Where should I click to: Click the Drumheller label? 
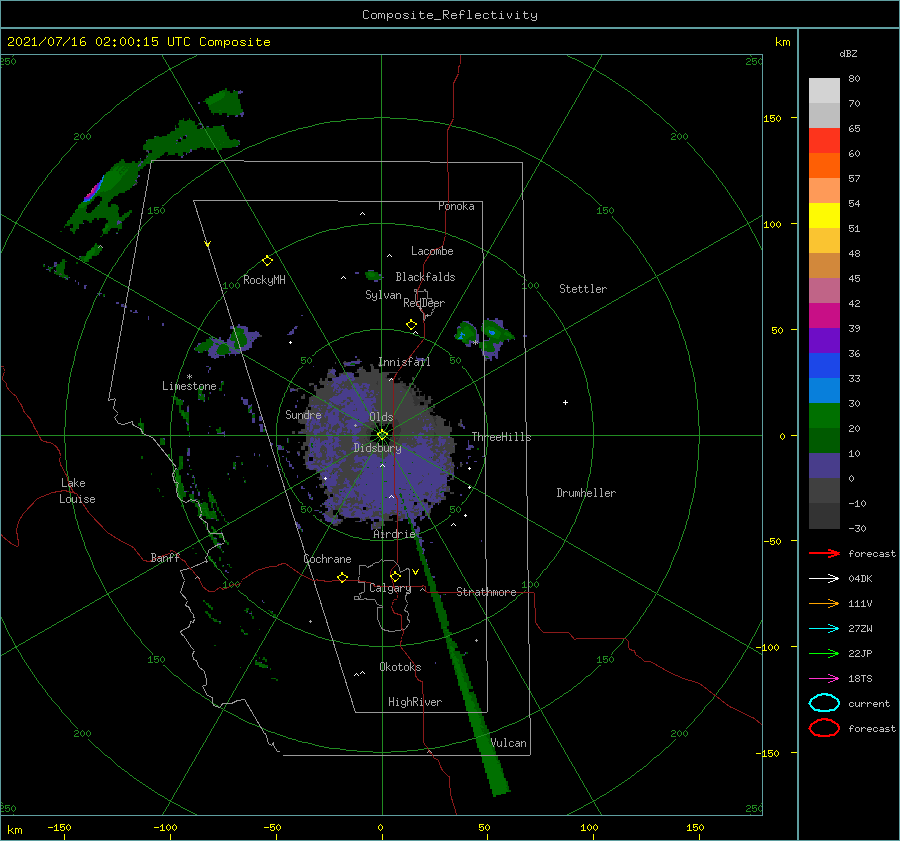tap(586, 493)
